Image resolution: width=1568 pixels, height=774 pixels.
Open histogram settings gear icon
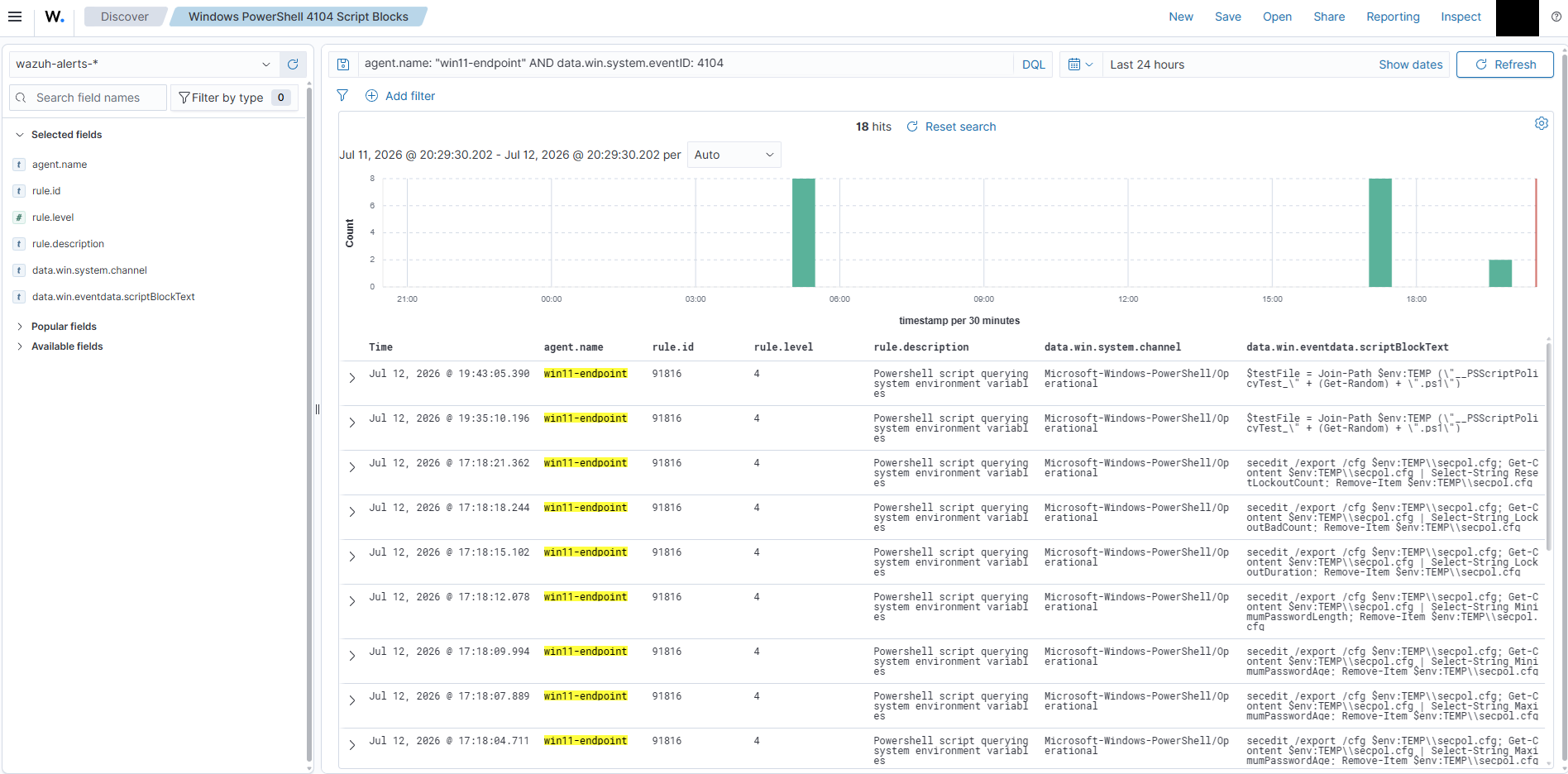point(1542,123)
